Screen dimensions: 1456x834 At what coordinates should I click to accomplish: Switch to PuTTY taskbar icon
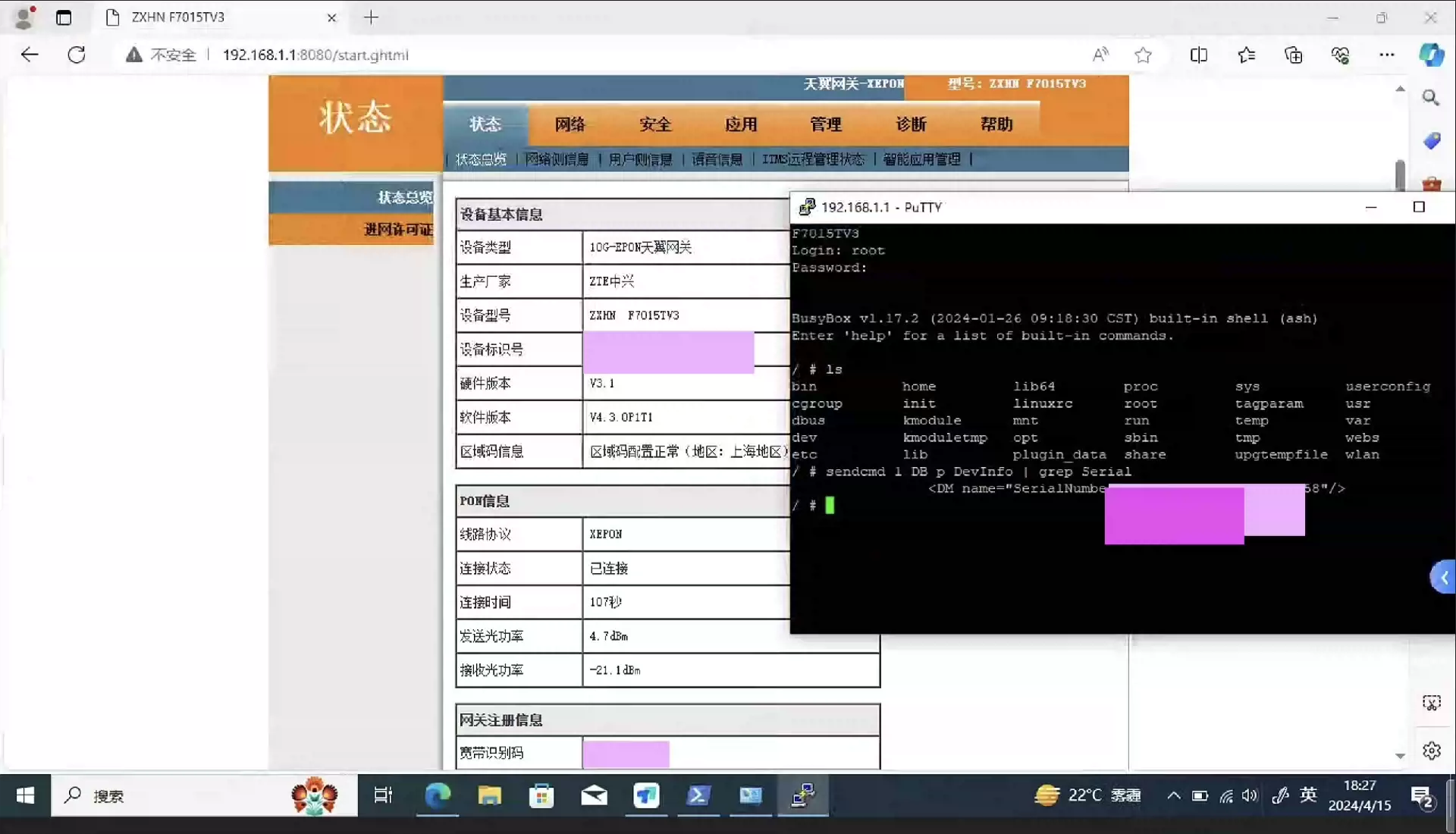(x=803, y=795)
